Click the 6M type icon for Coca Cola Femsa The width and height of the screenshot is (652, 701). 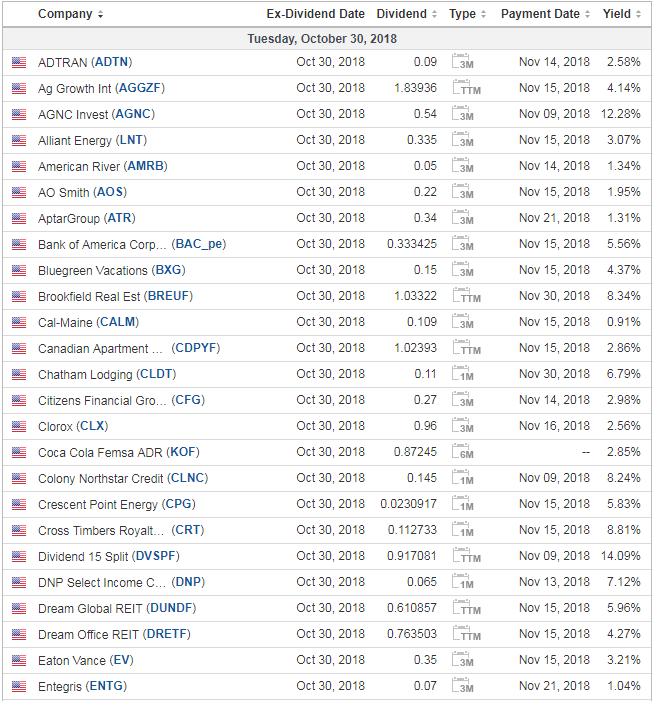tap(462, 452)
